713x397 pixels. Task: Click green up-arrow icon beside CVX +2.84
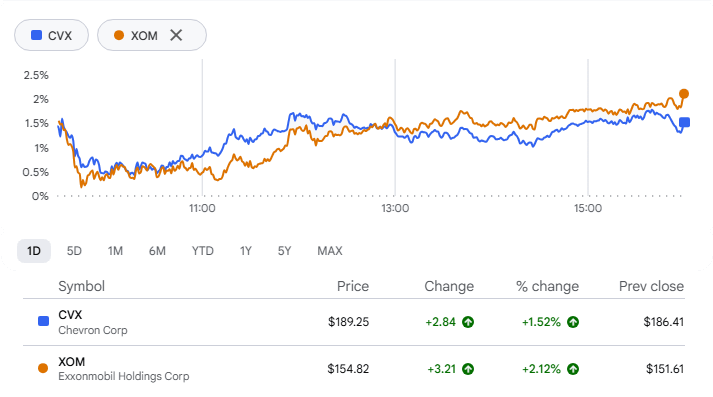[x=468, y=322]
